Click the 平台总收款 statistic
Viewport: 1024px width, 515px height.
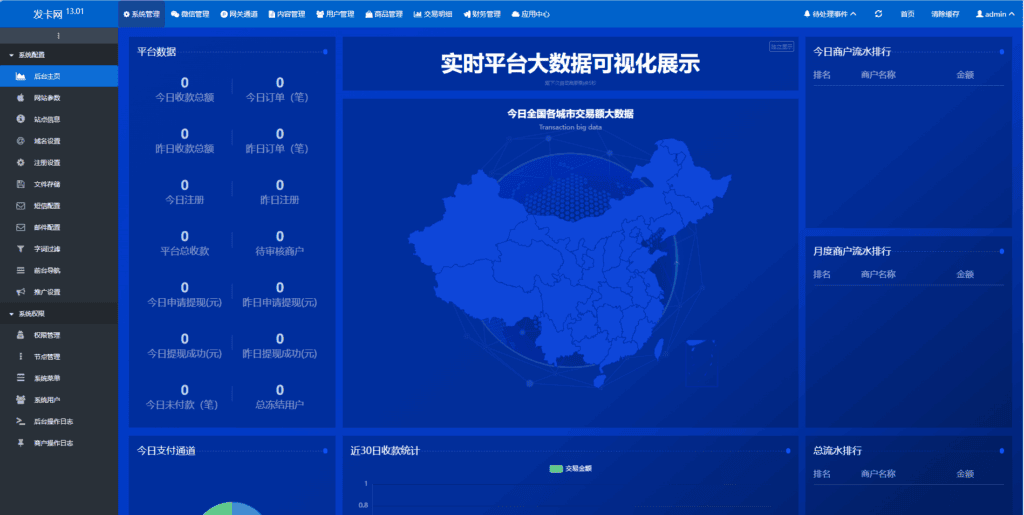[185, 243]
